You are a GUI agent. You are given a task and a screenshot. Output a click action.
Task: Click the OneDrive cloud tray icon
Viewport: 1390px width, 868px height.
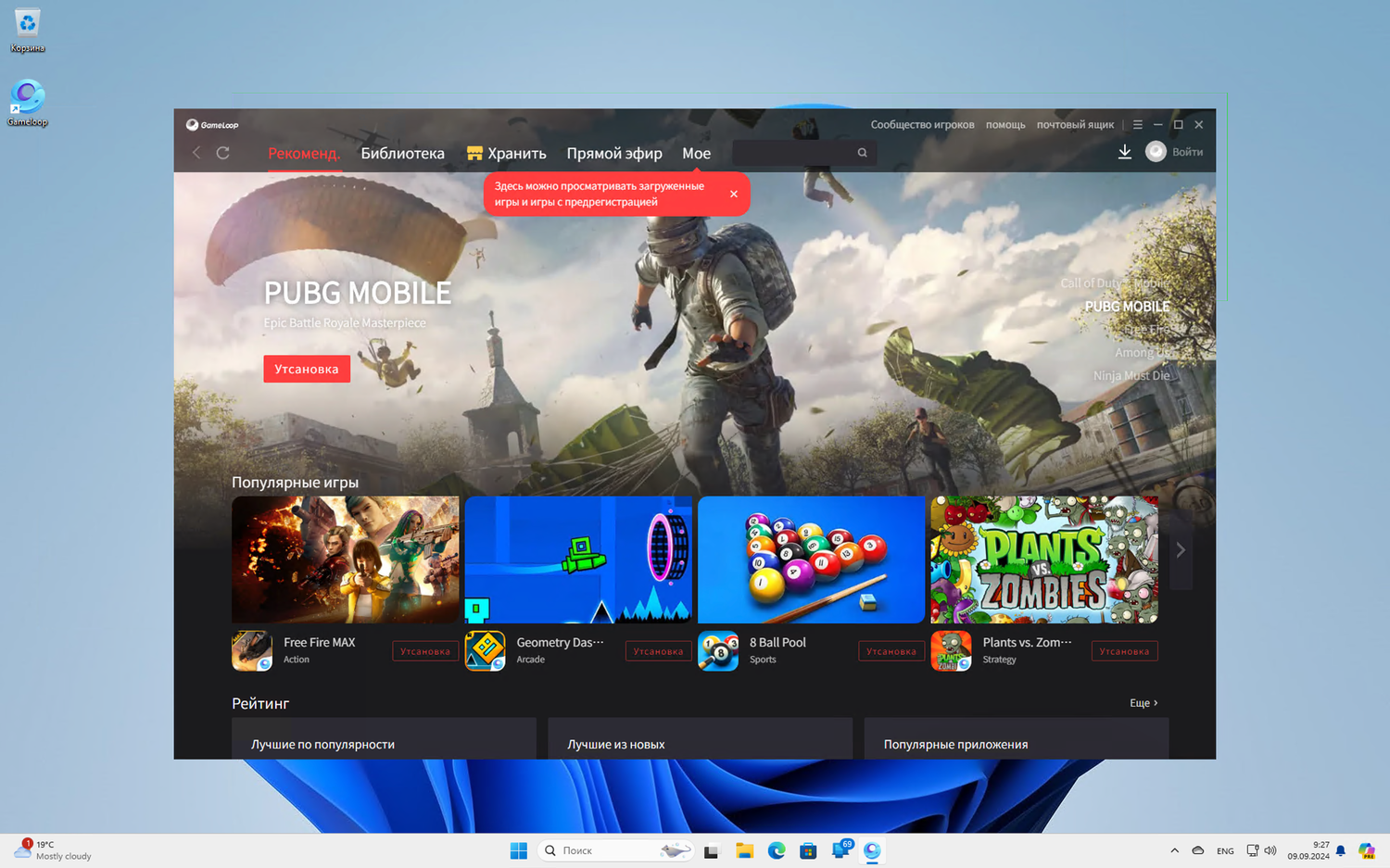tap(1198, 850)
